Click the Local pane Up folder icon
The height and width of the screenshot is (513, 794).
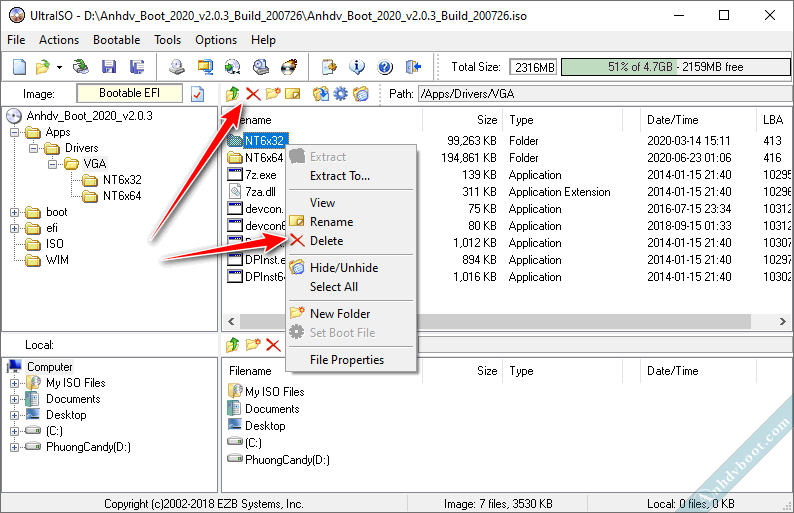(x=232, y=345)
